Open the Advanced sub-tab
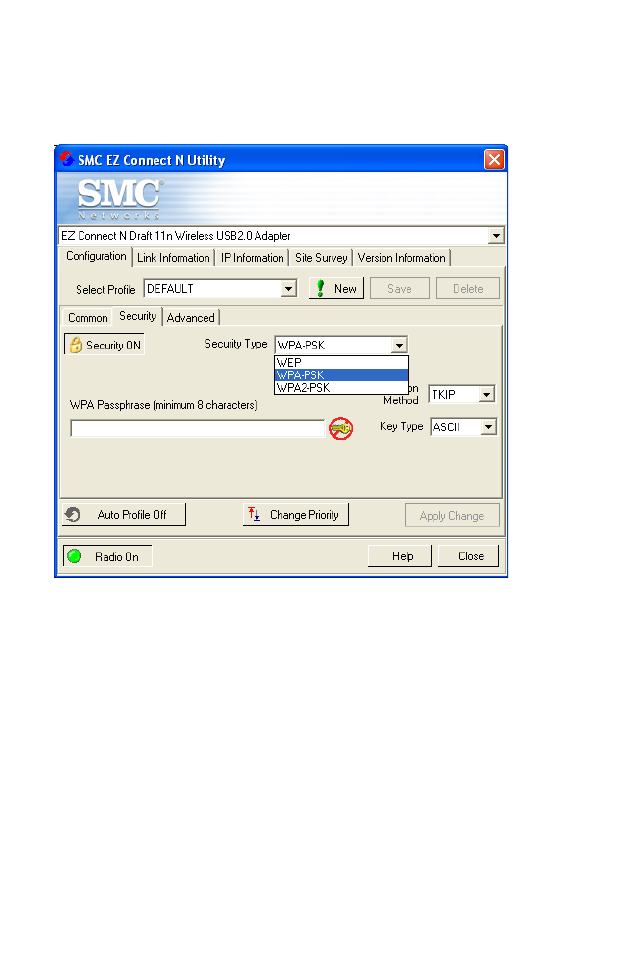Image resolution: width=630 pixels, height=972 pixels. (x=190, y=317)
